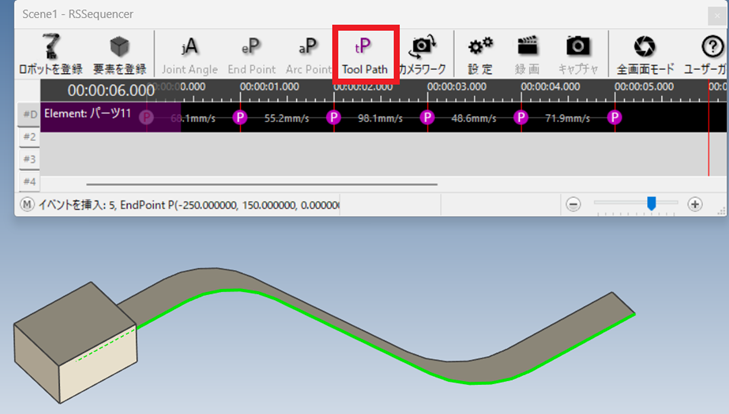Image resolution: width=729 pixels, height=414 pixels.
Task: Select track row #D
Action: coord(29,114)
